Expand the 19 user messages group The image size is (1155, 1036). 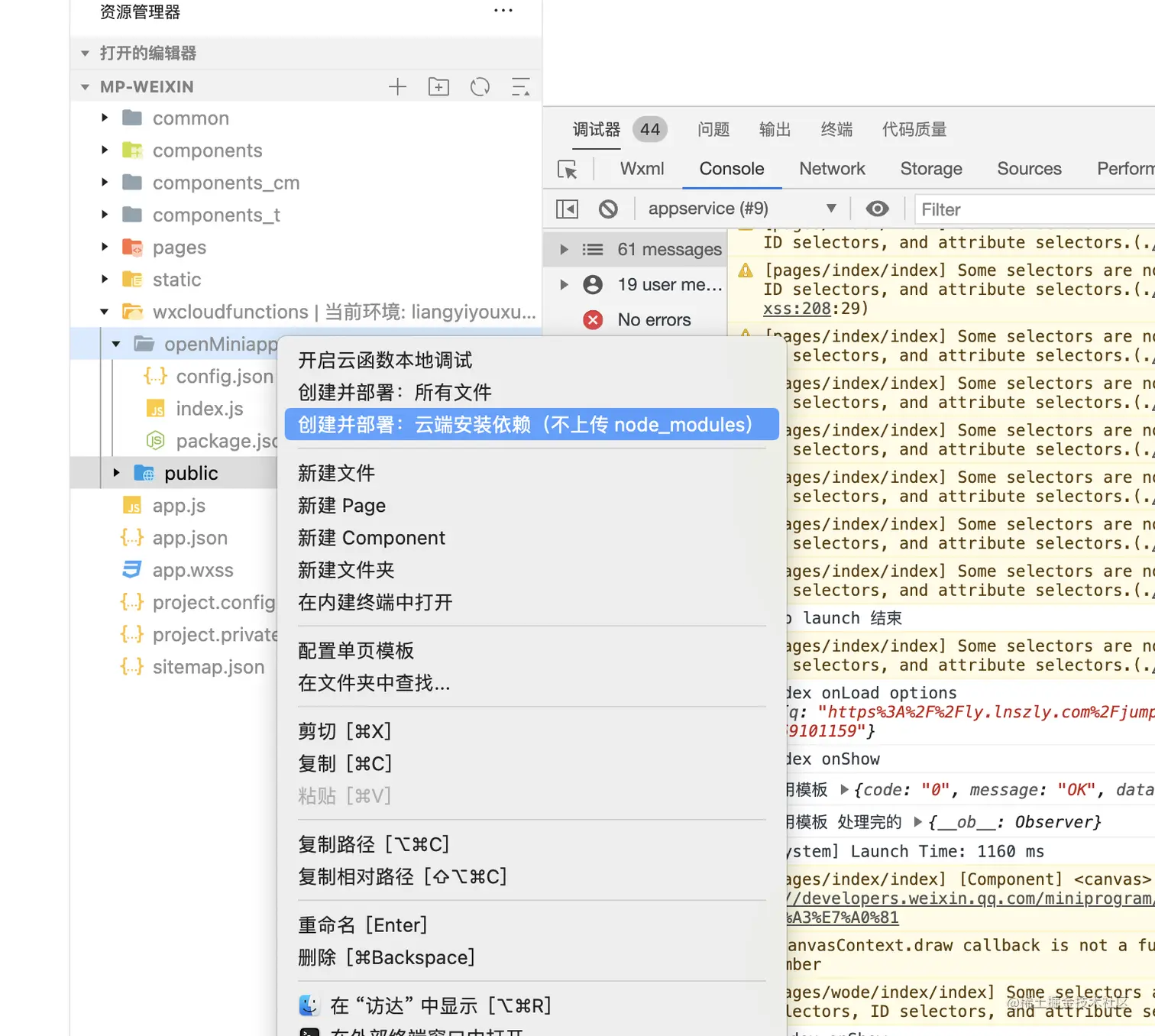pyautogui.click(x=564, y=284)
